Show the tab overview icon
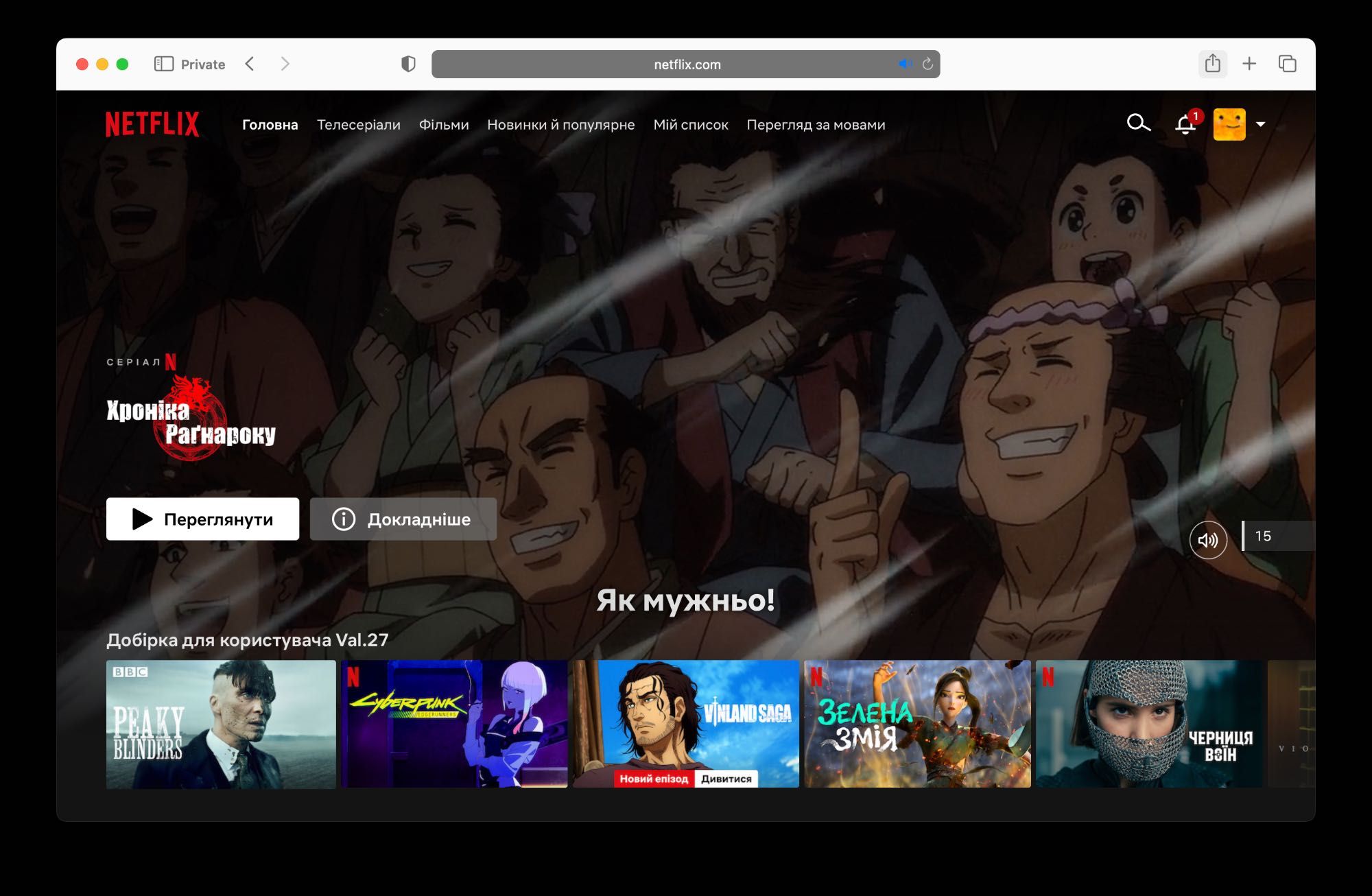This screenshot has height=896, width=1372. click(x=1287, y=64)
